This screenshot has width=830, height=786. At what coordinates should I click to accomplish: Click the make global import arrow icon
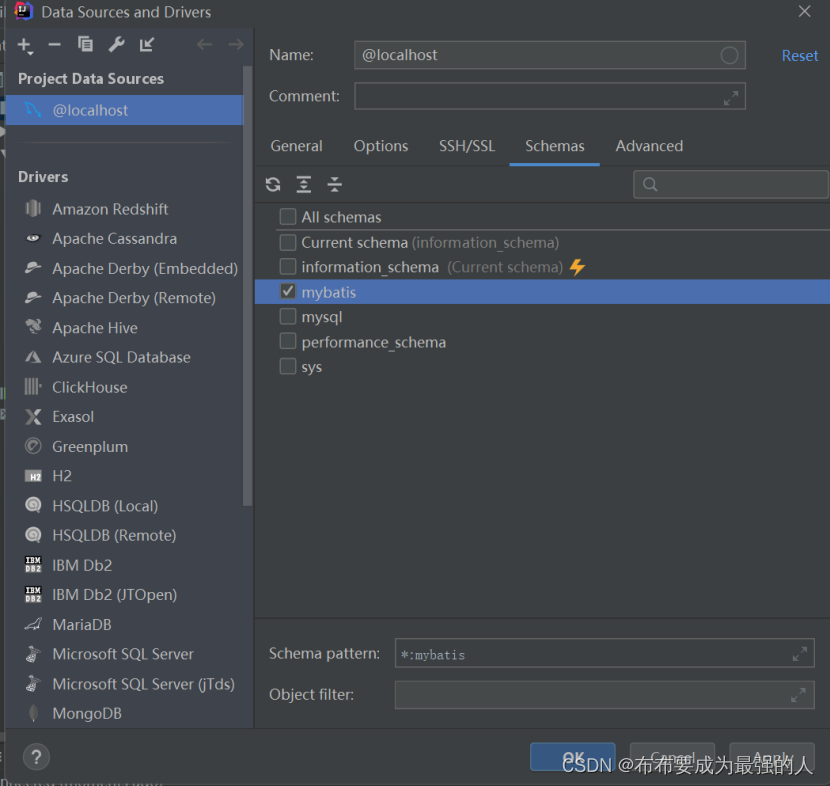(147, 44)
